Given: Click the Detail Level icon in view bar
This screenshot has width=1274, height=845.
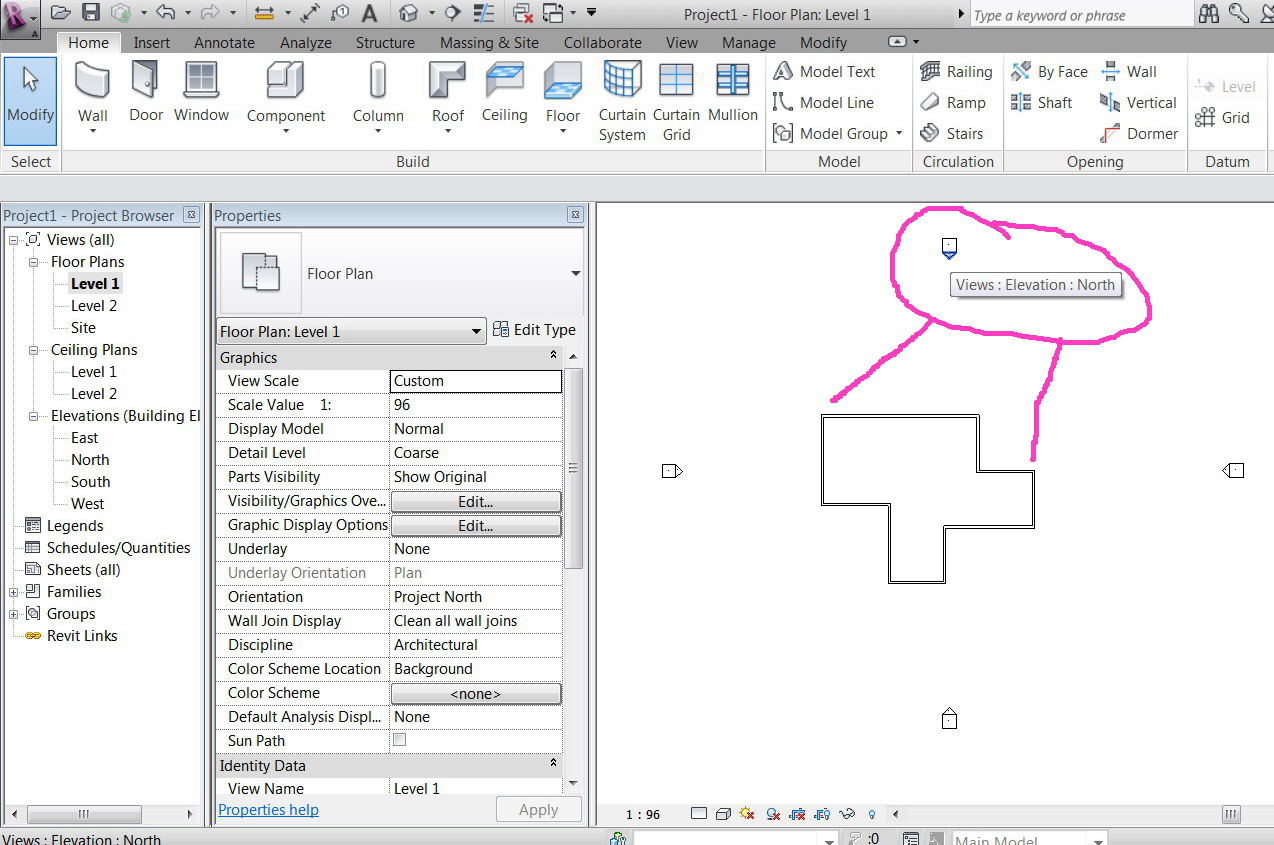Looking at the screenshot, I should tap(699, 814).
